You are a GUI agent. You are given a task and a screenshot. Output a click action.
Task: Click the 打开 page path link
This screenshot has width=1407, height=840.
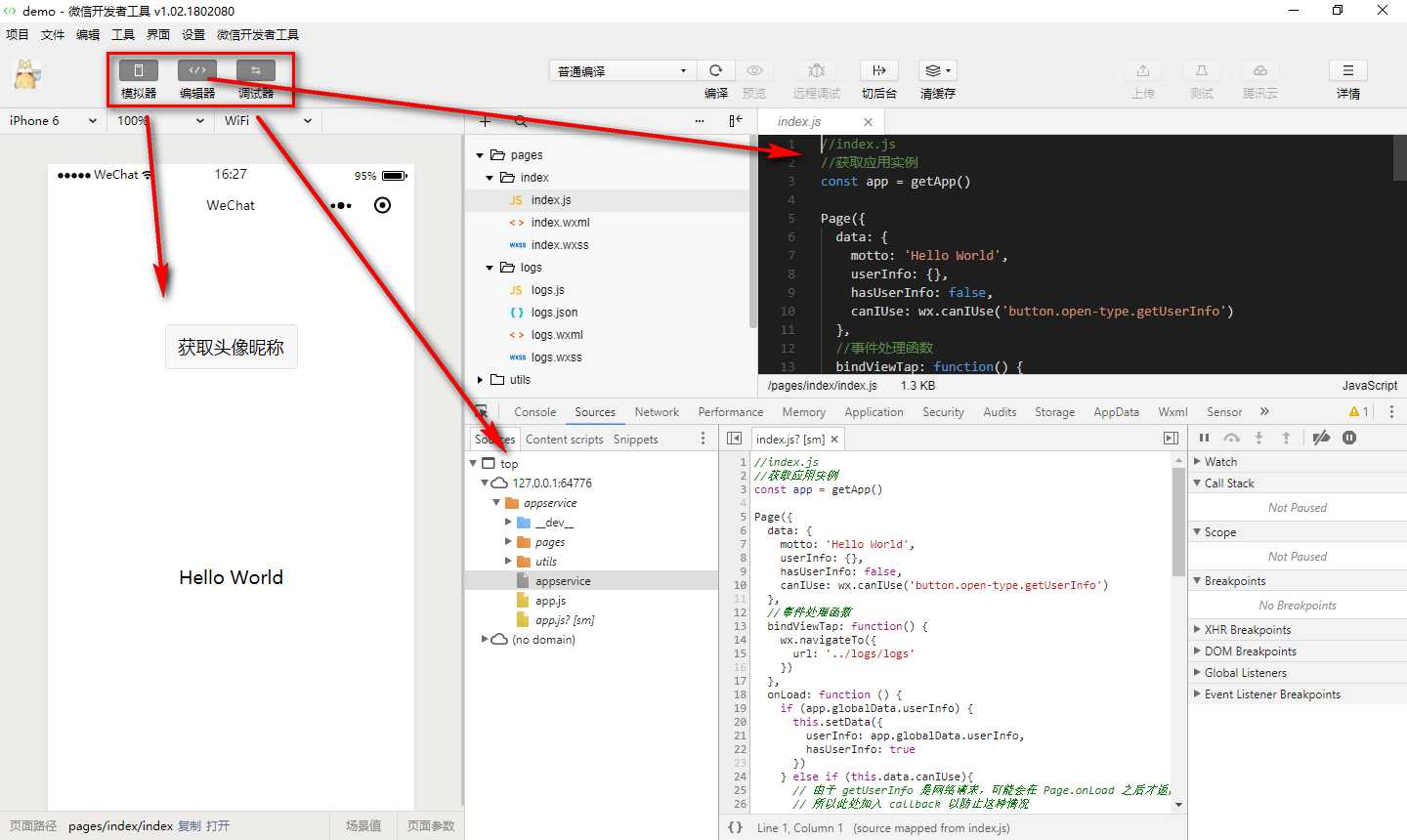pyautogui.click(x=218, y=825)
